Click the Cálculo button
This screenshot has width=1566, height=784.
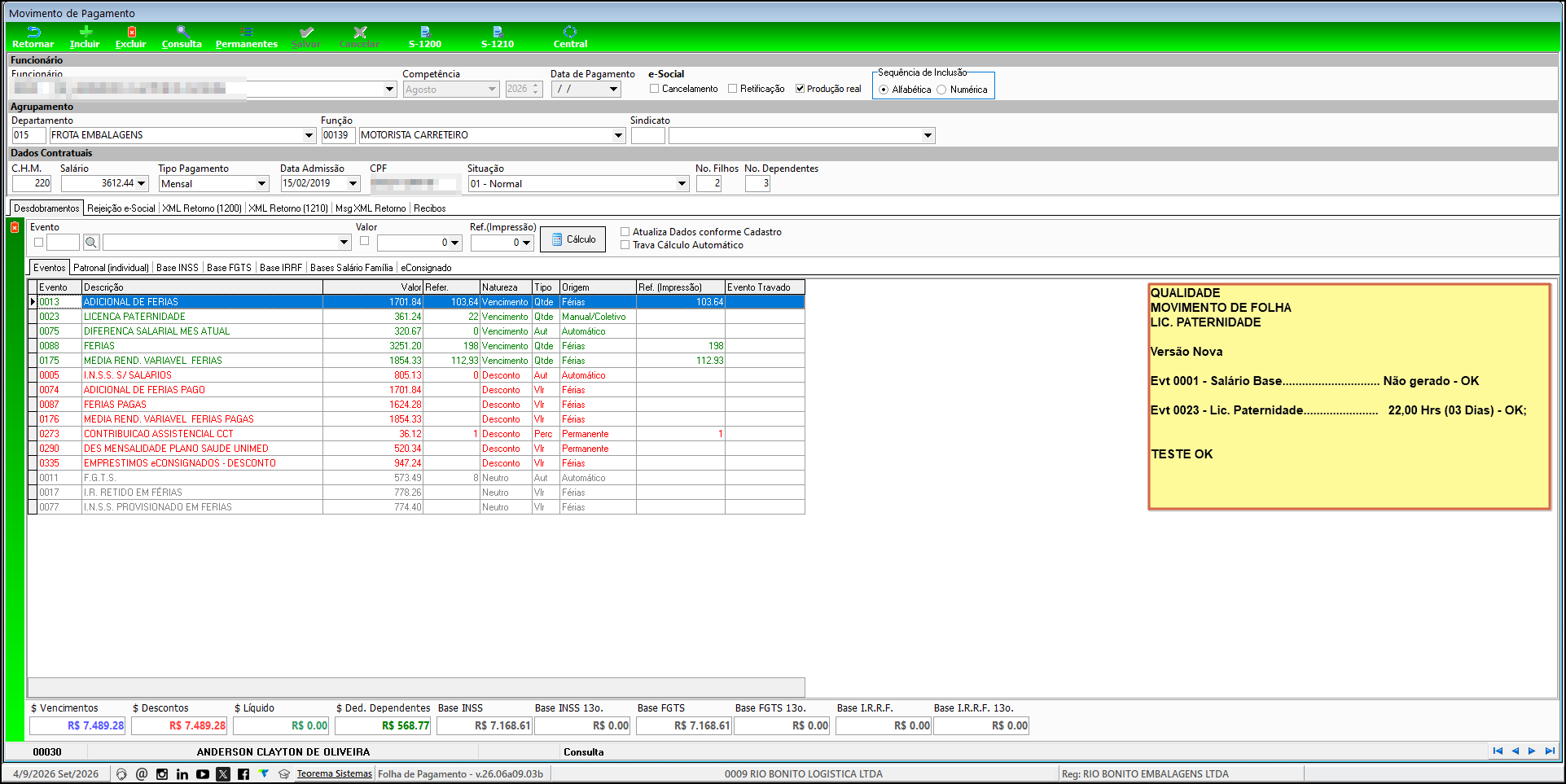pyautogui.click(x=572, y=239)
